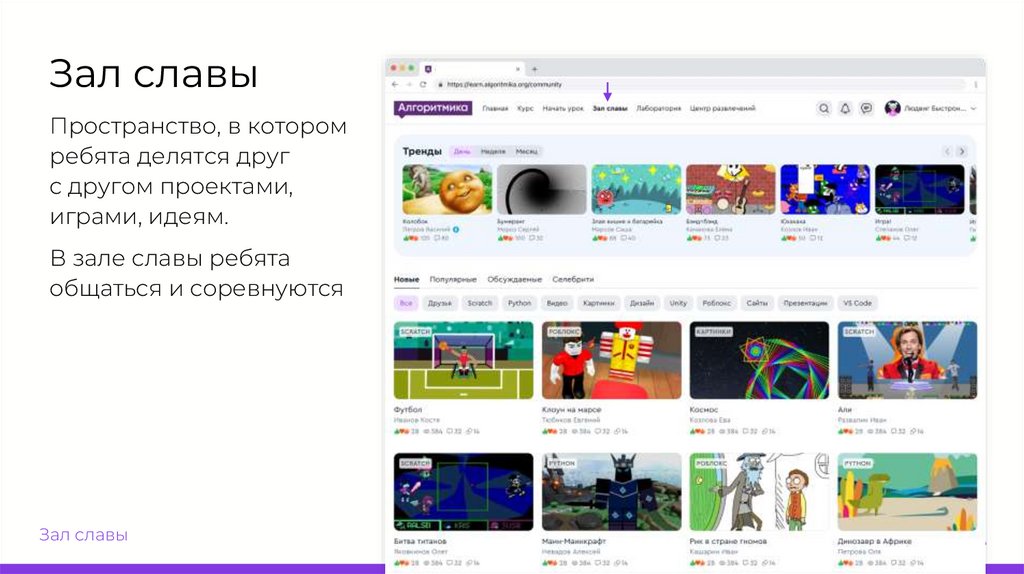Open the Начать урок menu item

563,108
